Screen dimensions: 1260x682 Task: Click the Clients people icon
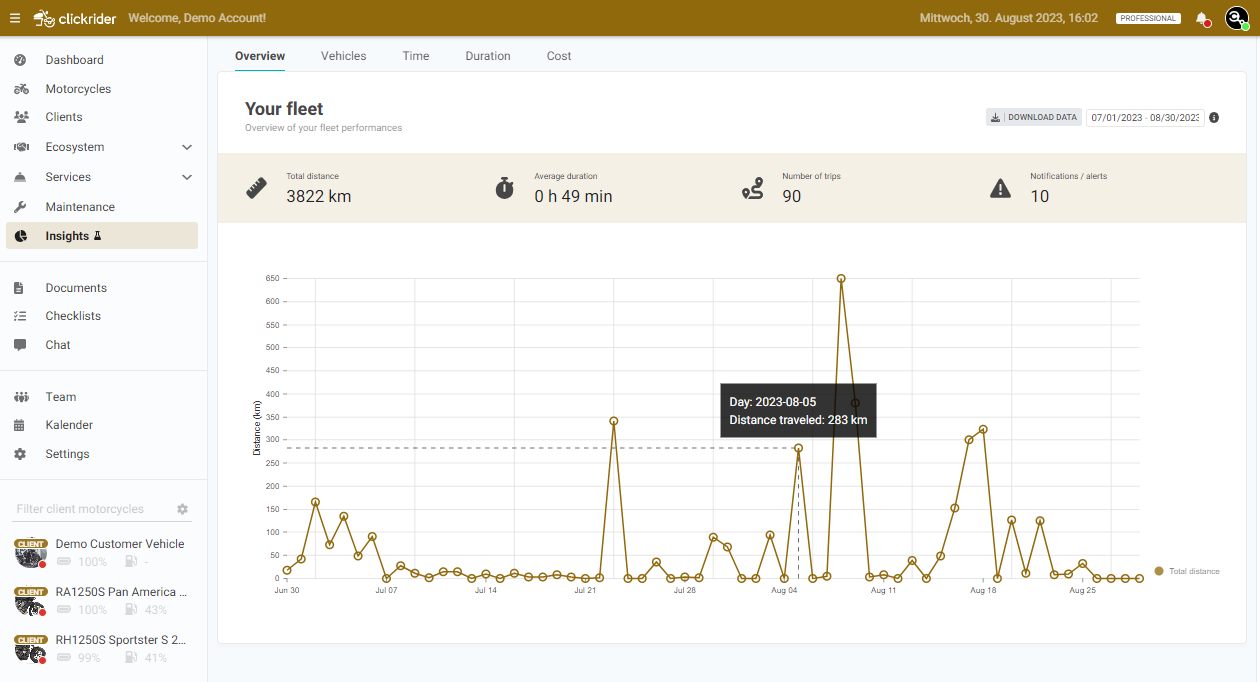pos(21,117)
